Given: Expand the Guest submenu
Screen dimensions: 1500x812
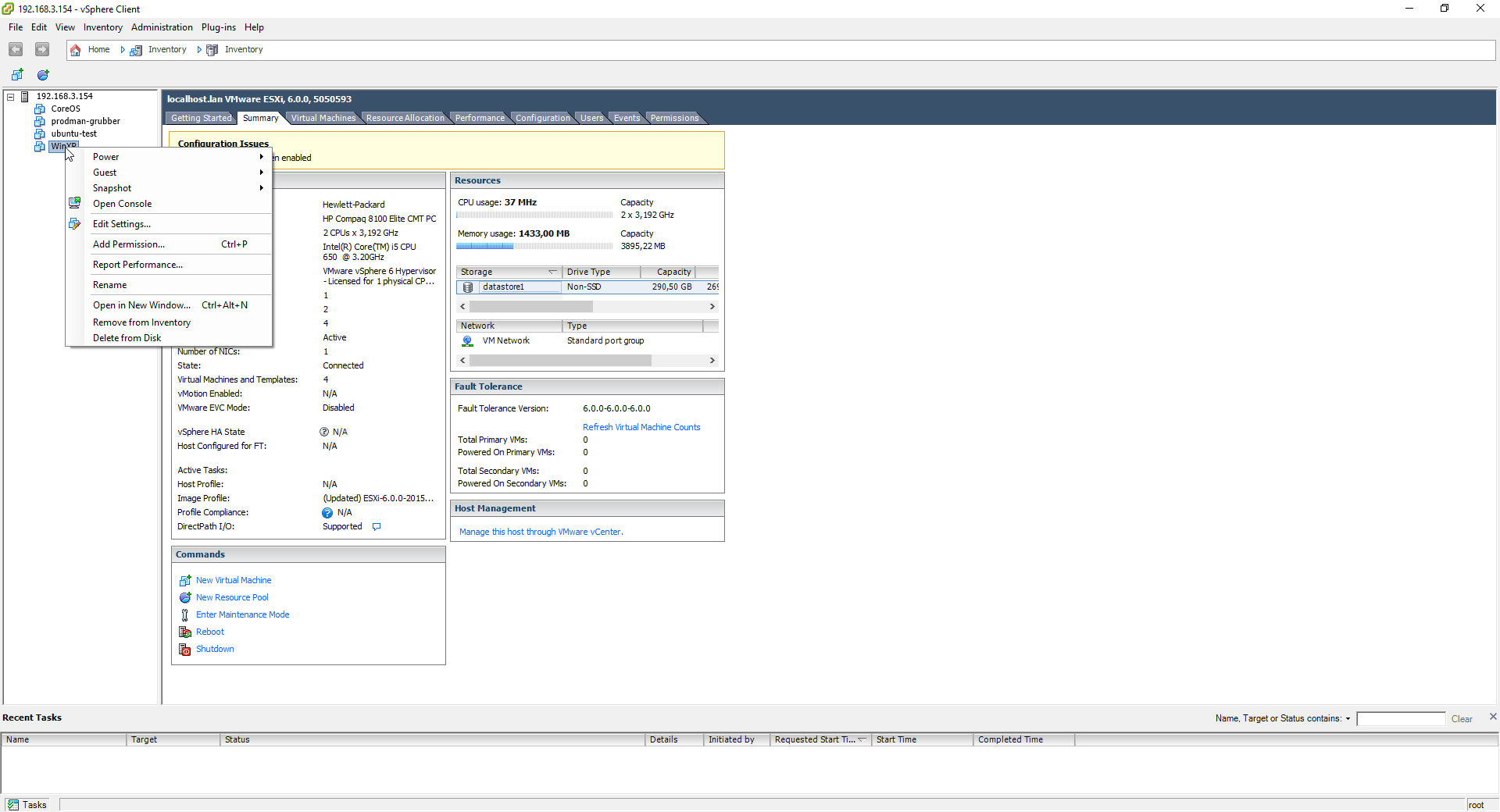Looking at the screenshot, I should pyautogui.click(x=262, y=173).
